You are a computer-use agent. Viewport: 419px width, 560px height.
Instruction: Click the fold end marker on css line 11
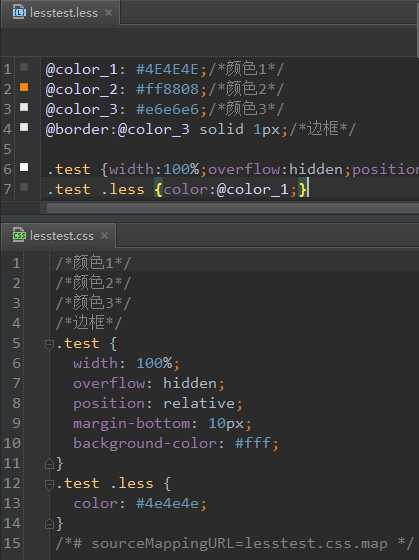coord(49,464)
